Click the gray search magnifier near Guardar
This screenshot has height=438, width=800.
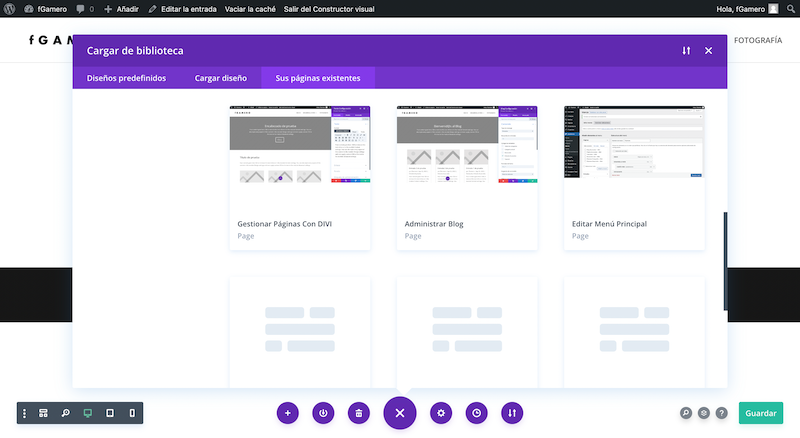pyautogui.click(x=686, y=413)
